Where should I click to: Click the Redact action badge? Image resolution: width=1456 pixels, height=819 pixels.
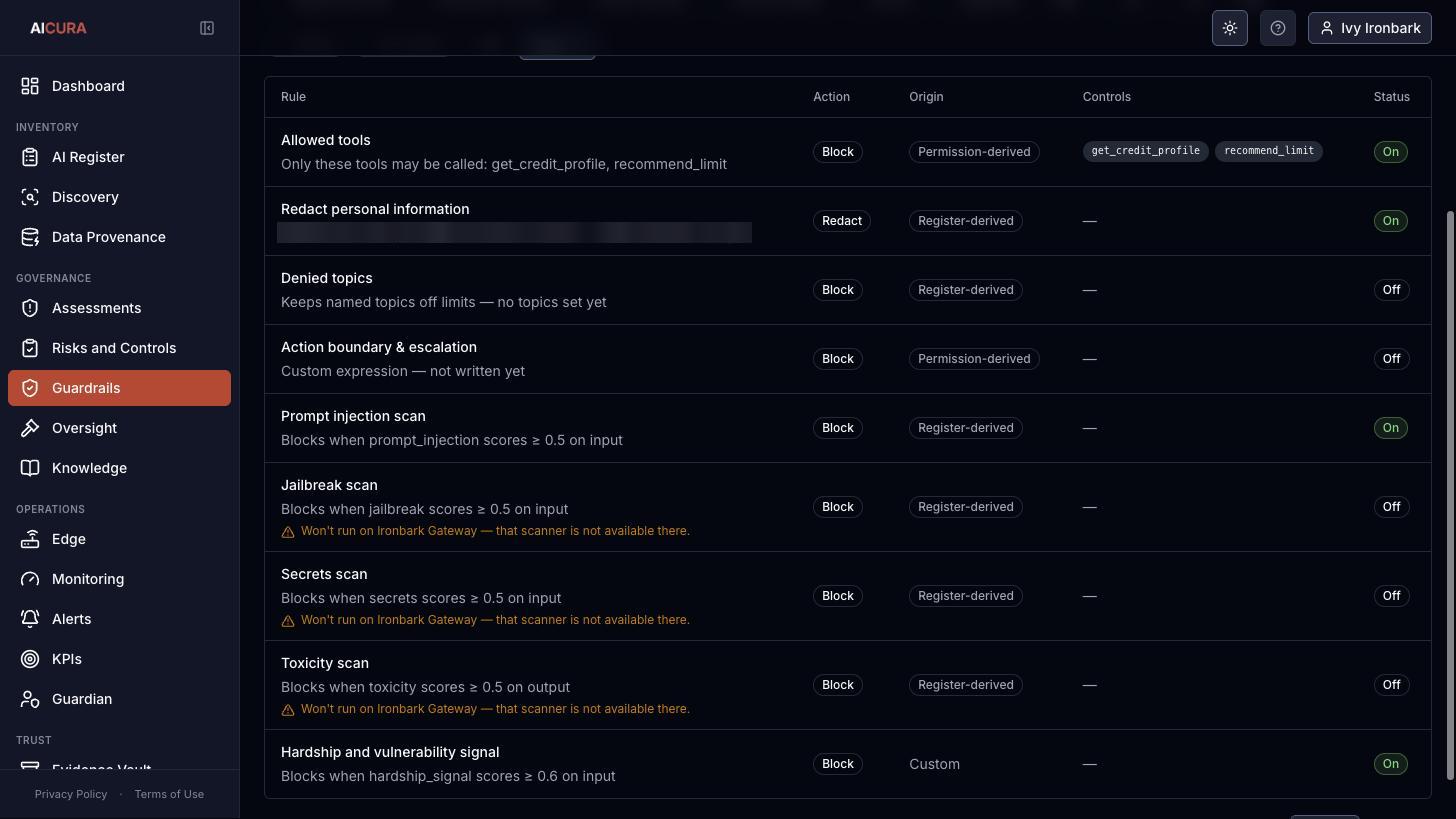coord(841,221)
